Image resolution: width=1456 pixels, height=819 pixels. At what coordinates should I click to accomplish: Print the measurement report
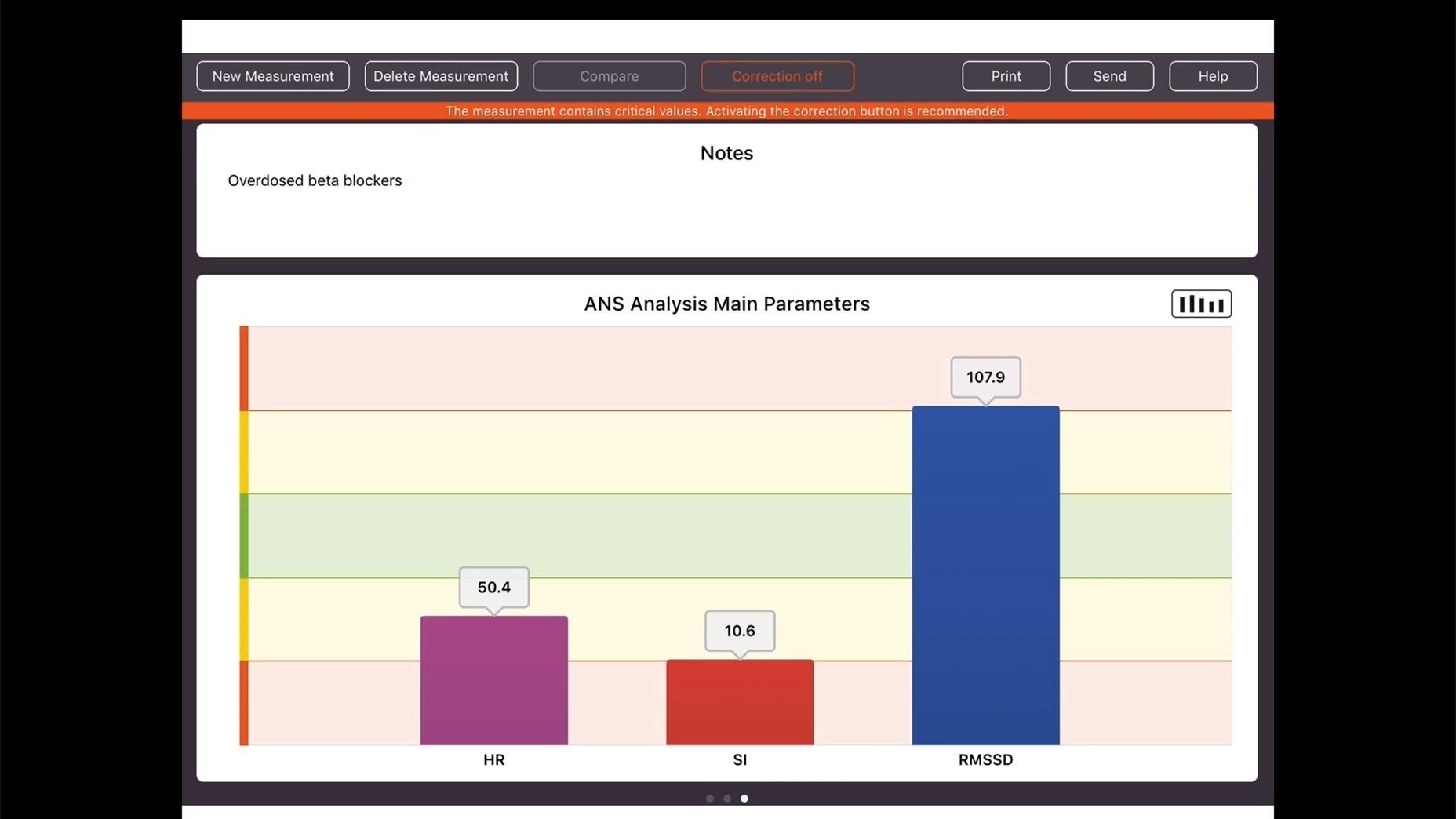click(1006, 76)
